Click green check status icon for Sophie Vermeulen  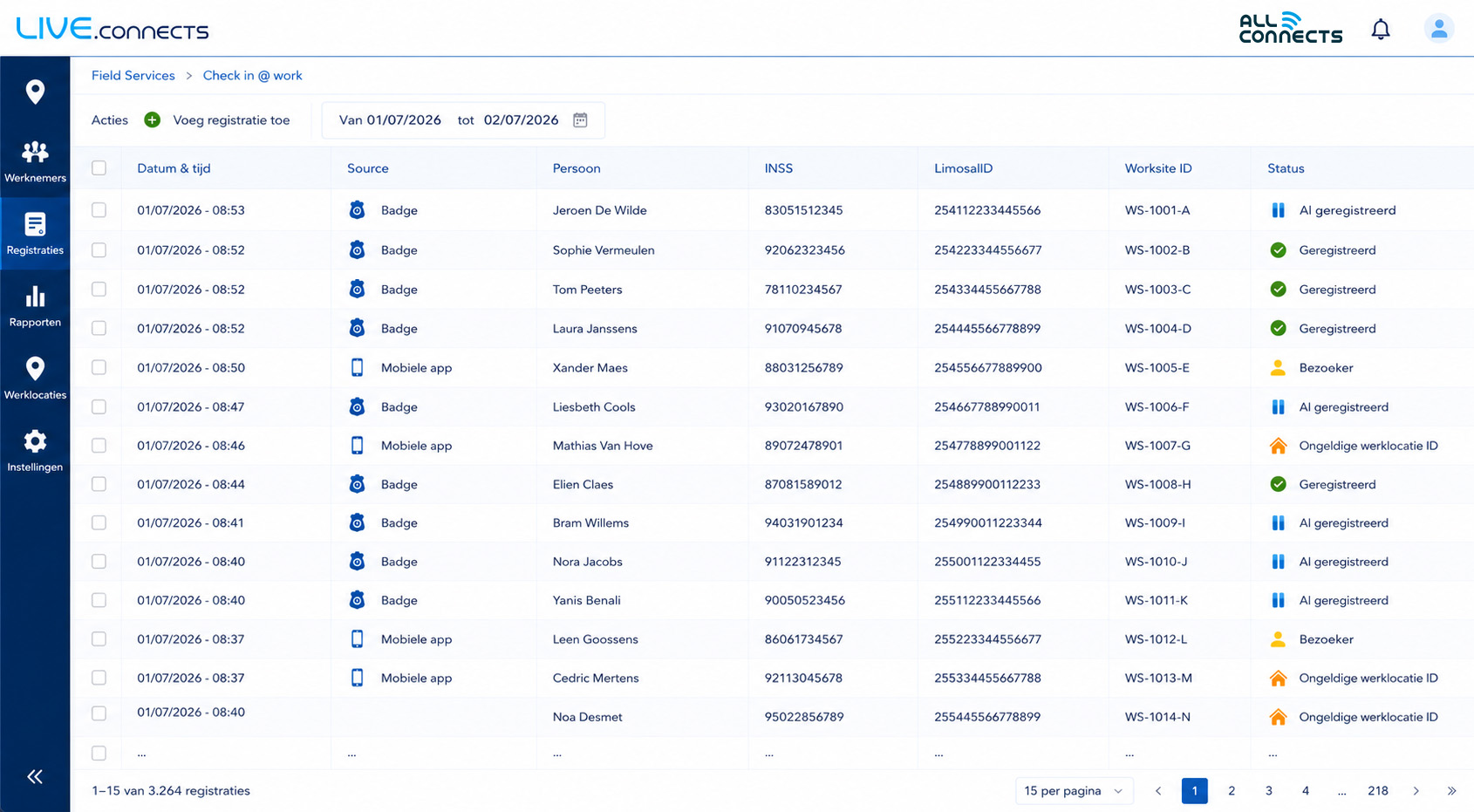tap(1278, 250)
